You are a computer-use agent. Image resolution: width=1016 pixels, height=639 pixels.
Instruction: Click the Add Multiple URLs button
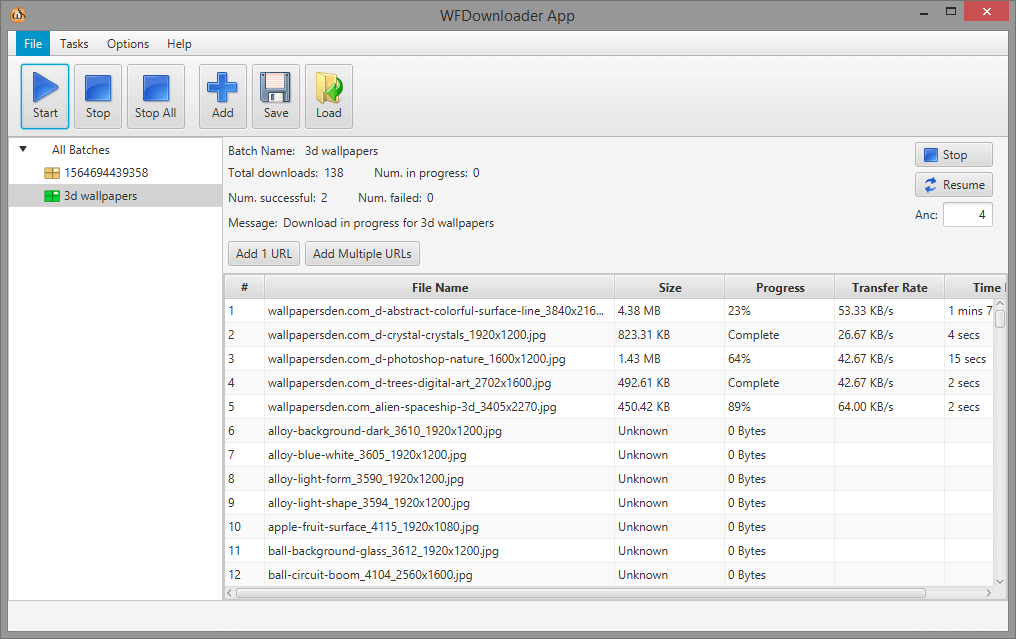[362, 254]
